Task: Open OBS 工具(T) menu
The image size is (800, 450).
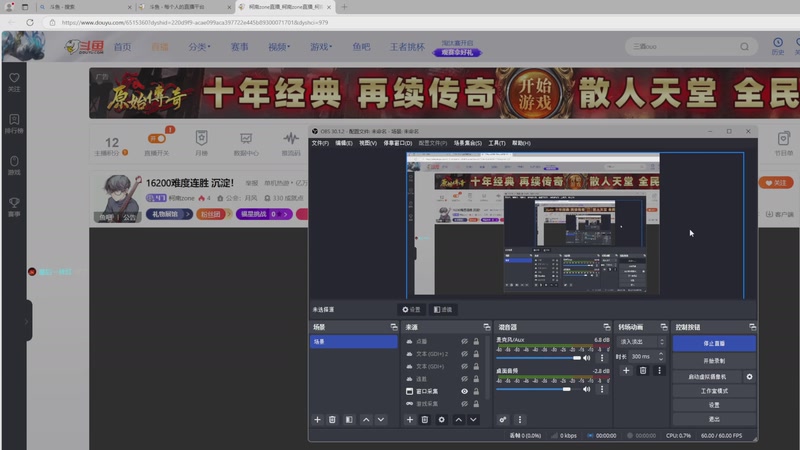Action: (x=497, y=143)
